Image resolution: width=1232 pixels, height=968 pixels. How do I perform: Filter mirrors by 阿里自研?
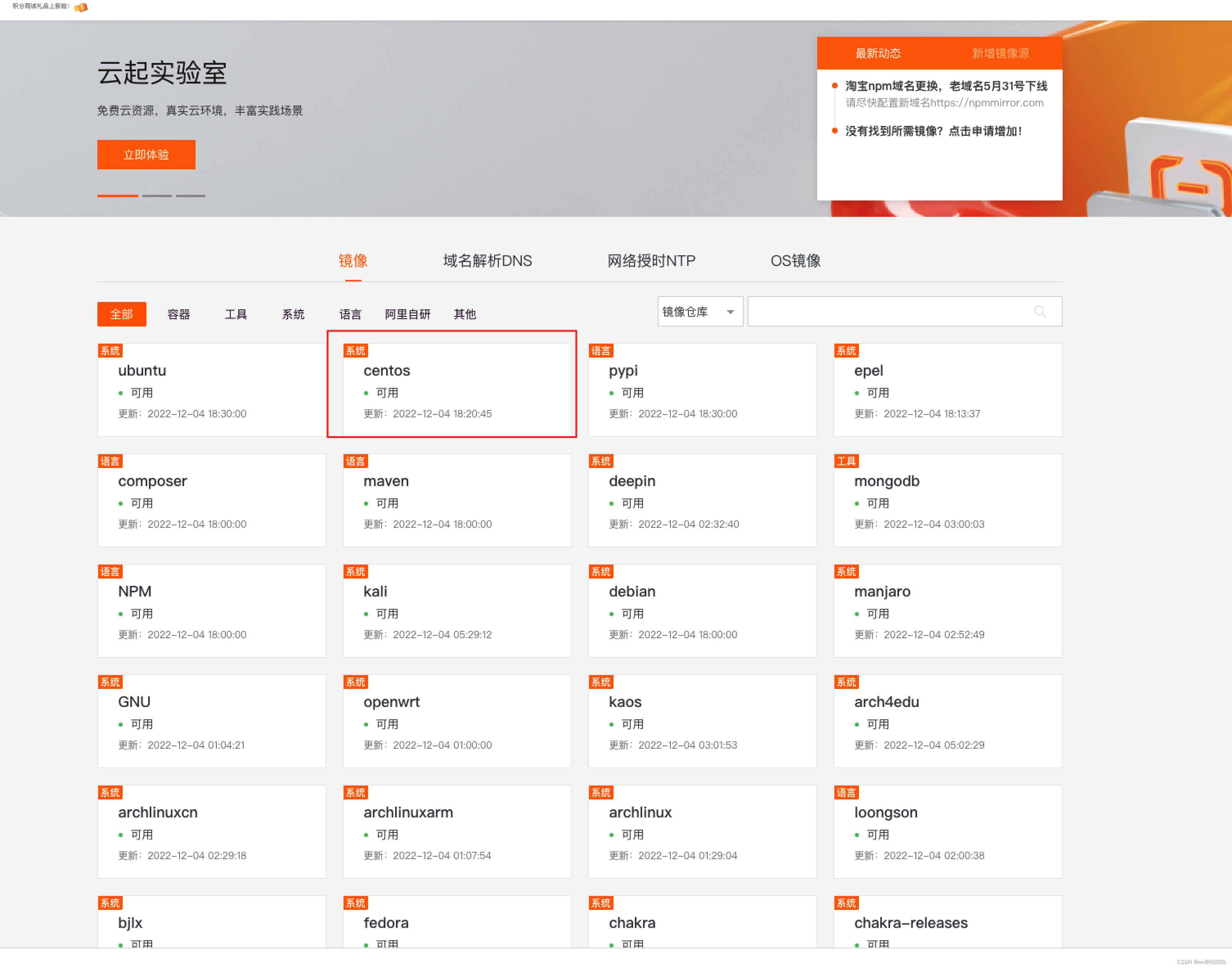pyautogui.click(x=407, y=314)
